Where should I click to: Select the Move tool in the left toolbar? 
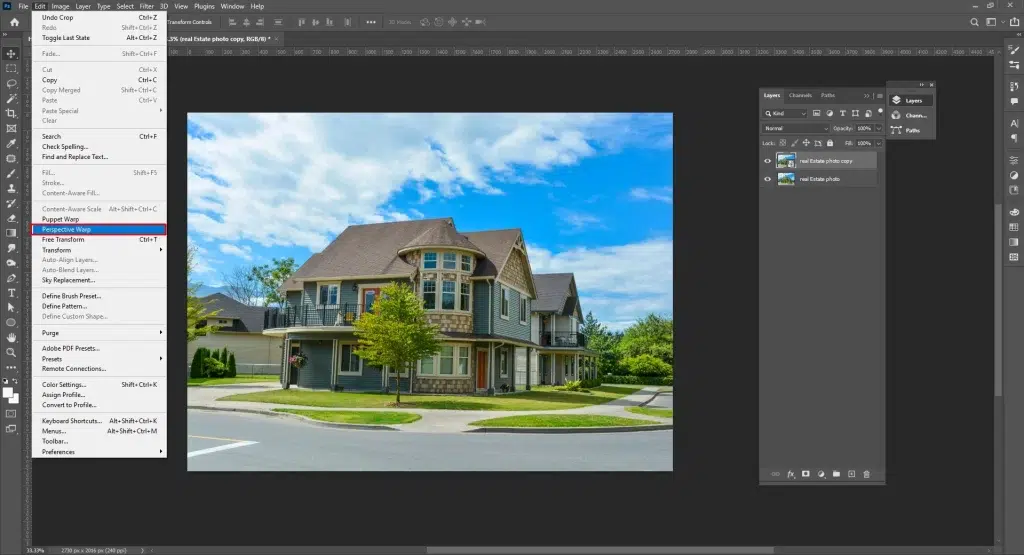click(x=11, y=54)
